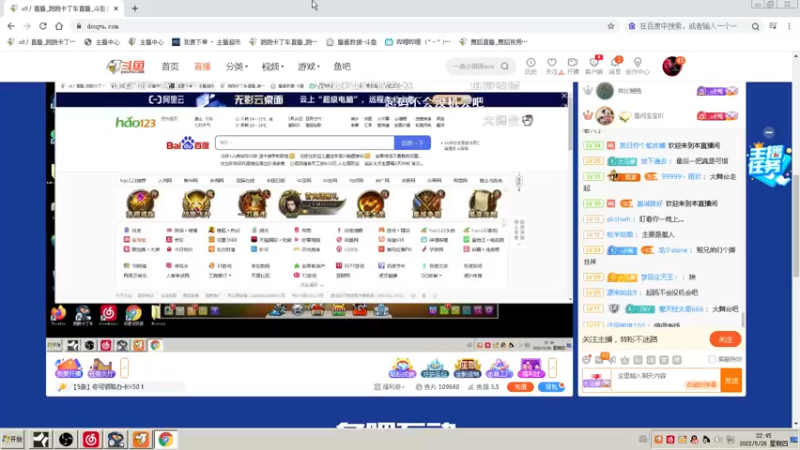Screen dimensions: 800x450
Task: Expand the left activity arrow button
Action: [124, 368]
